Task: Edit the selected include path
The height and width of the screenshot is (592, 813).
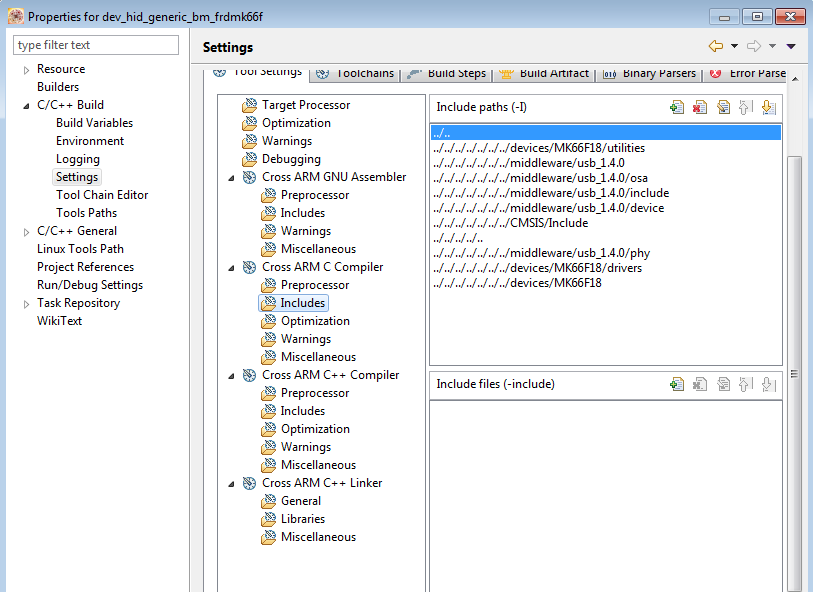Action: (723, 107)
